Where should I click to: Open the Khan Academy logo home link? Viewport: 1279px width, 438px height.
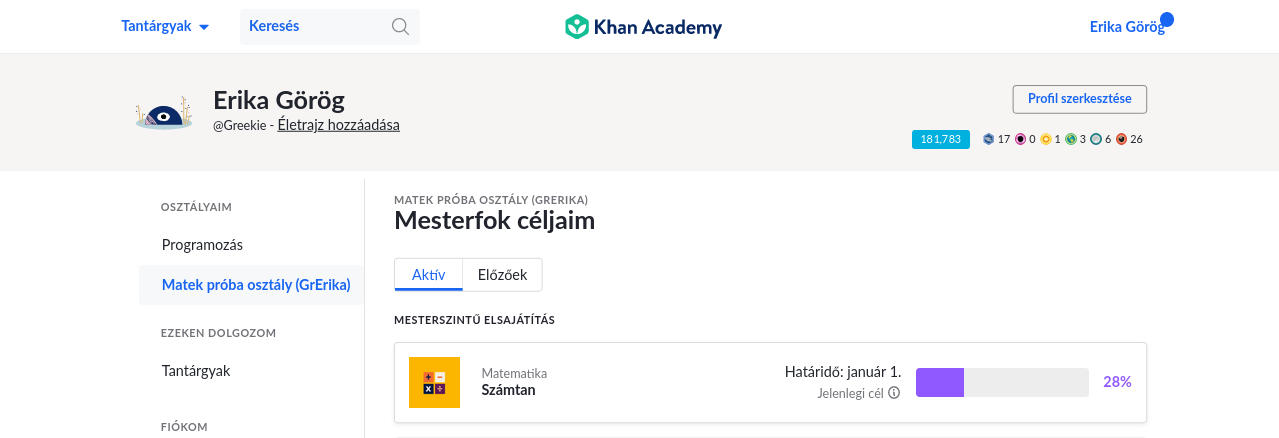click(643, 27)
